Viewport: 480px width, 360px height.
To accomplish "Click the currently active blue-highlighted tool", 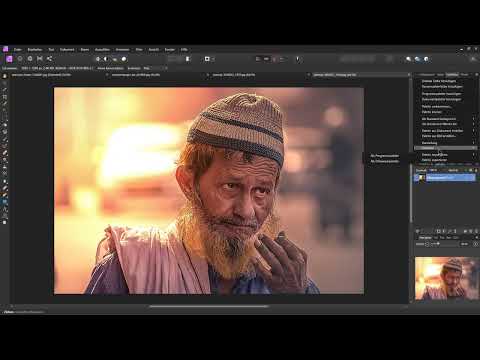I will tap(5, 202).
